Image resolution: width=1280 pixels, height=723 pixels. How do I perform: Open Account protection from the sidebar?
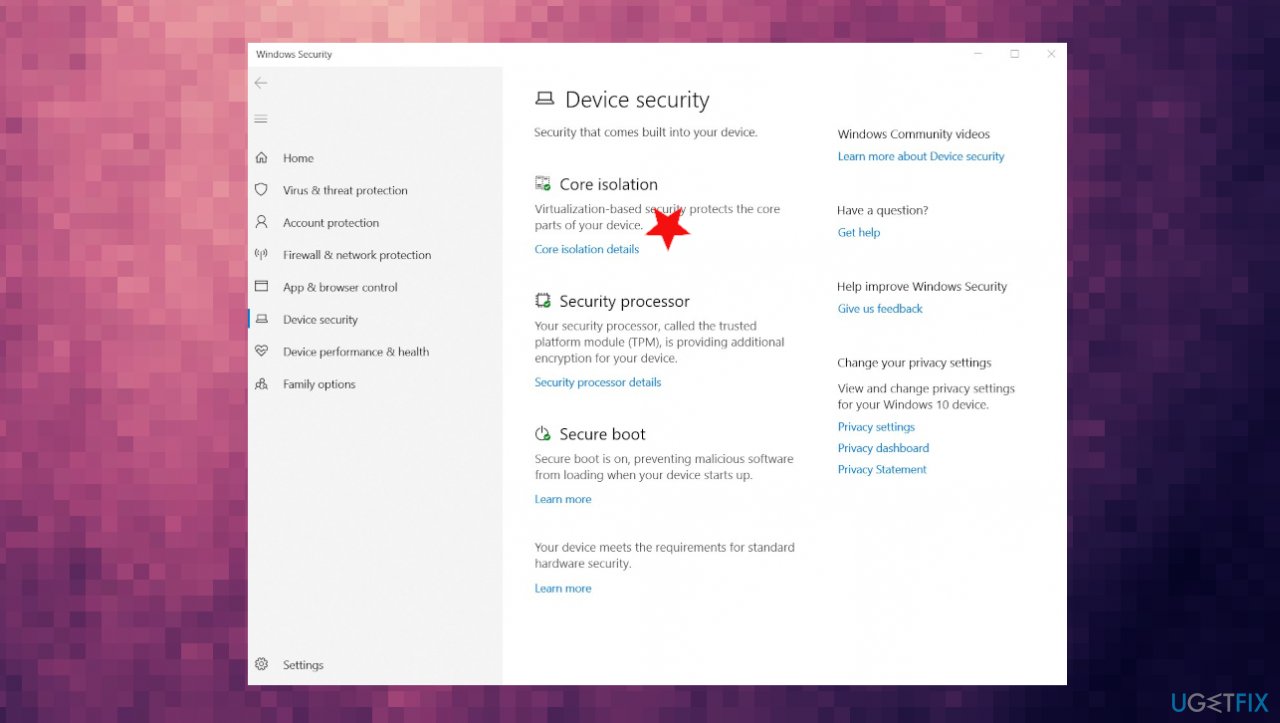[330, 222]
